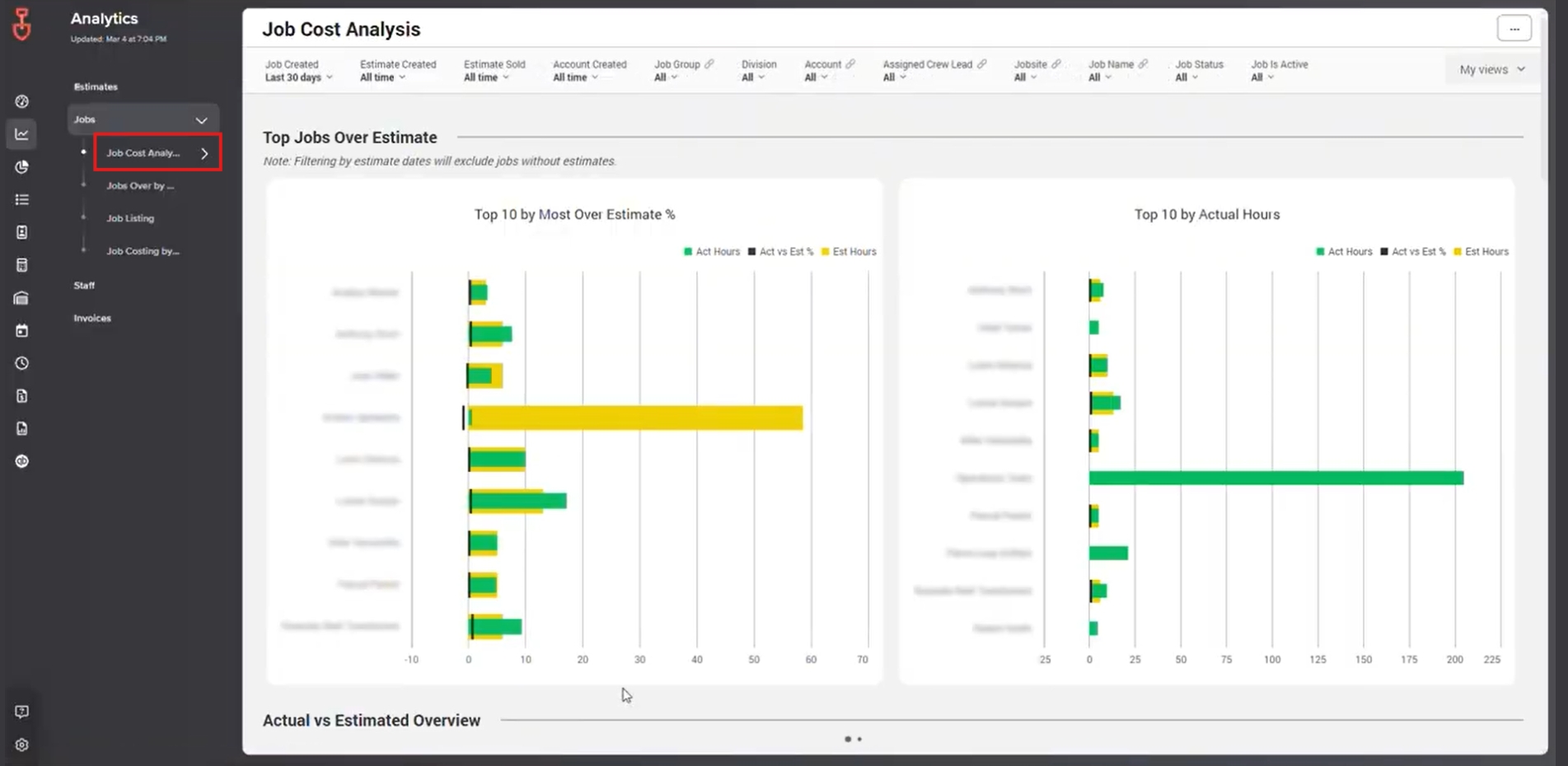Open the My views dropdown

(1490, 69)
